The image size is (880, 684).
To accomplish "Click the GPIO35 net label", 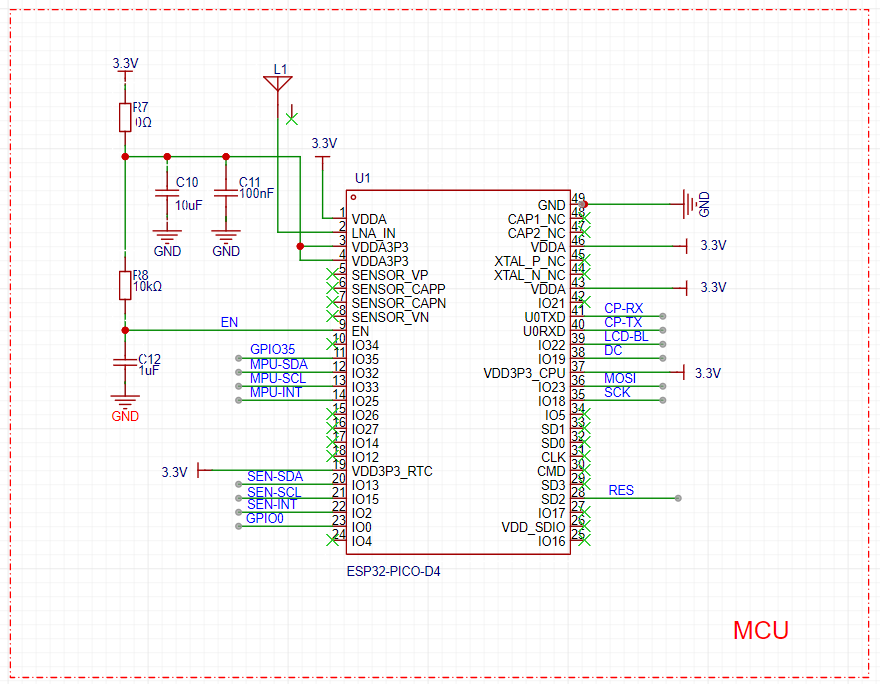I will point(272,350).
